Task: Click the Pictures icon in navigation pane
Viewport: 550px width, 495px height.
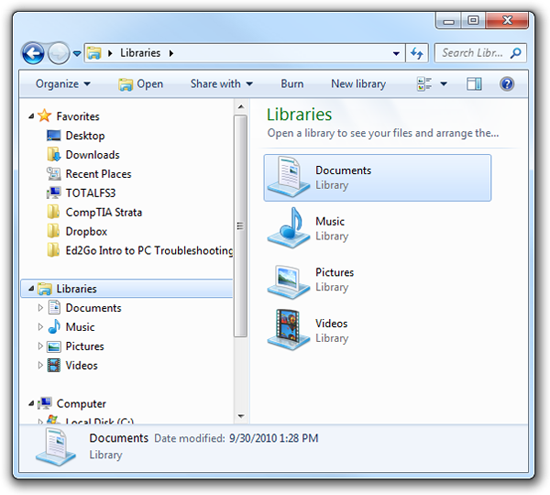Action: (54, 346)
